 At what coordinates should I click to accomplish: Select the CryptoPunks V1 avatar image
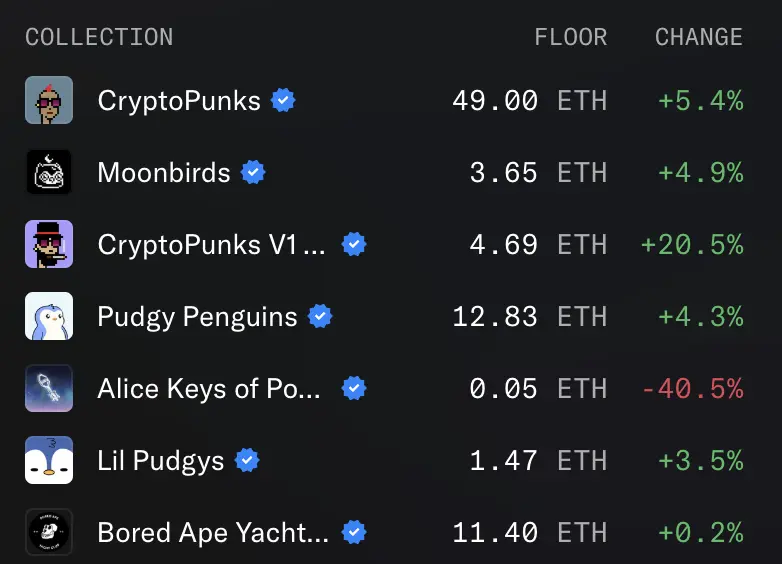click(x=49, y=244)
